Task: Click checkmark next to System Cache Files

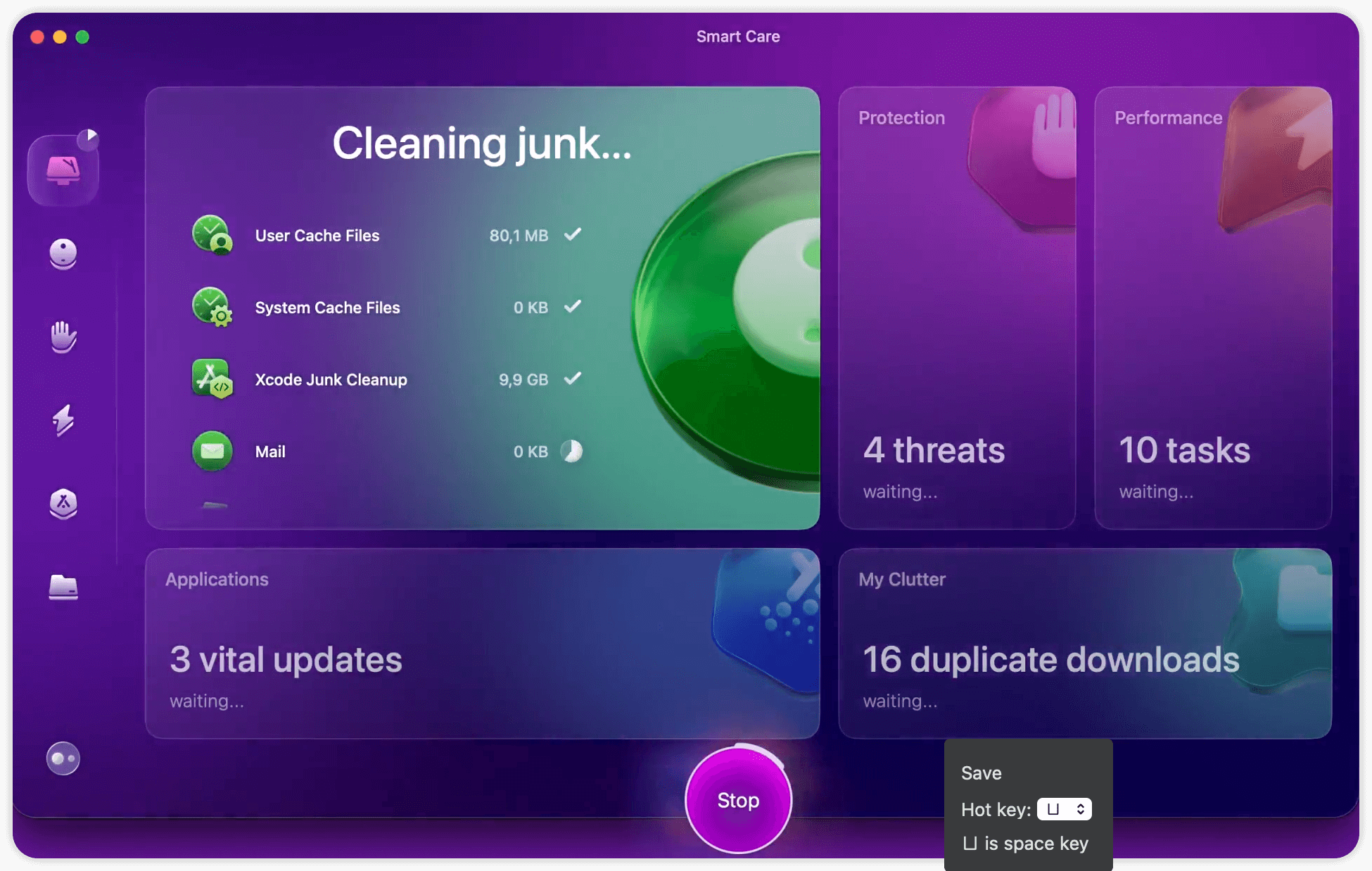Action: tap(573, 306)
